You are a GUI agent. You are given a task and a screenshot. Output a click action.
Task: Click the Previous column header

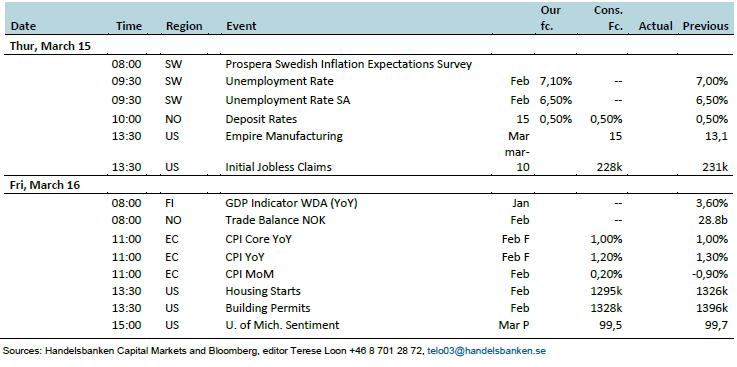click(x=706, y=26)
